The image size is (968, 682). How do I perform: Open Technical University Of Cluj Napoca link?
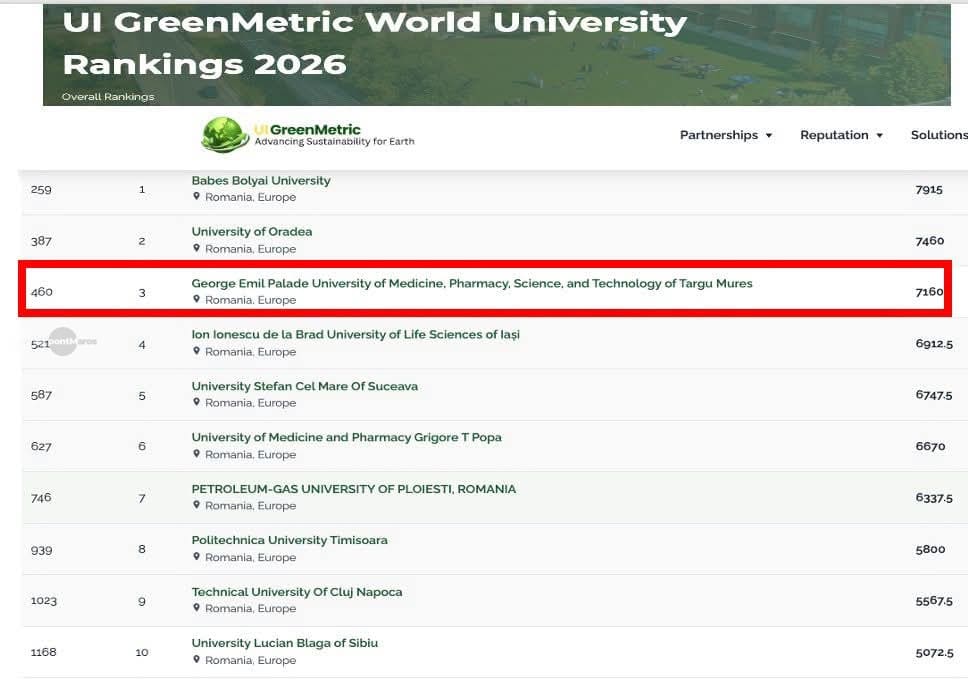tap(296, 592)
